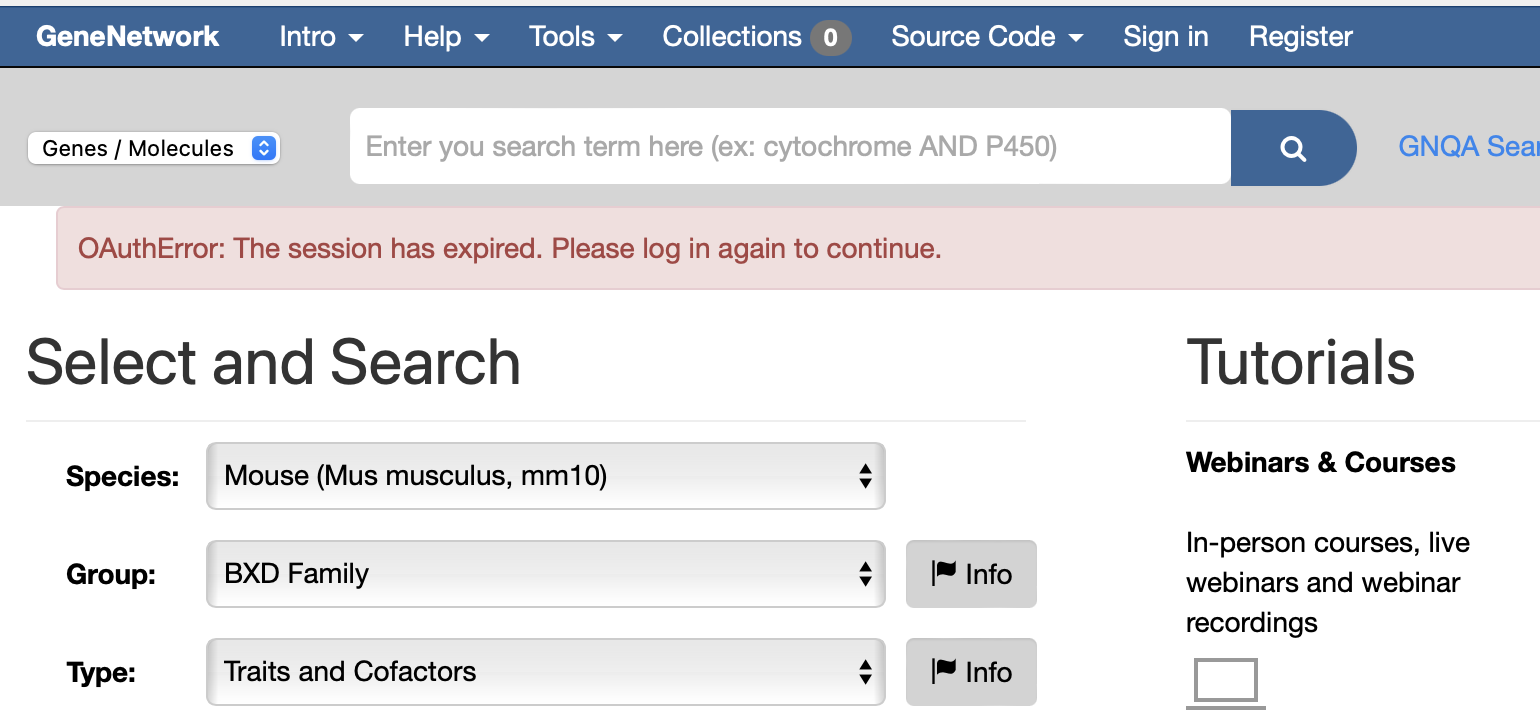Click into the search term input field
The image size is (1540, 728).
click(x=790, y=147)
